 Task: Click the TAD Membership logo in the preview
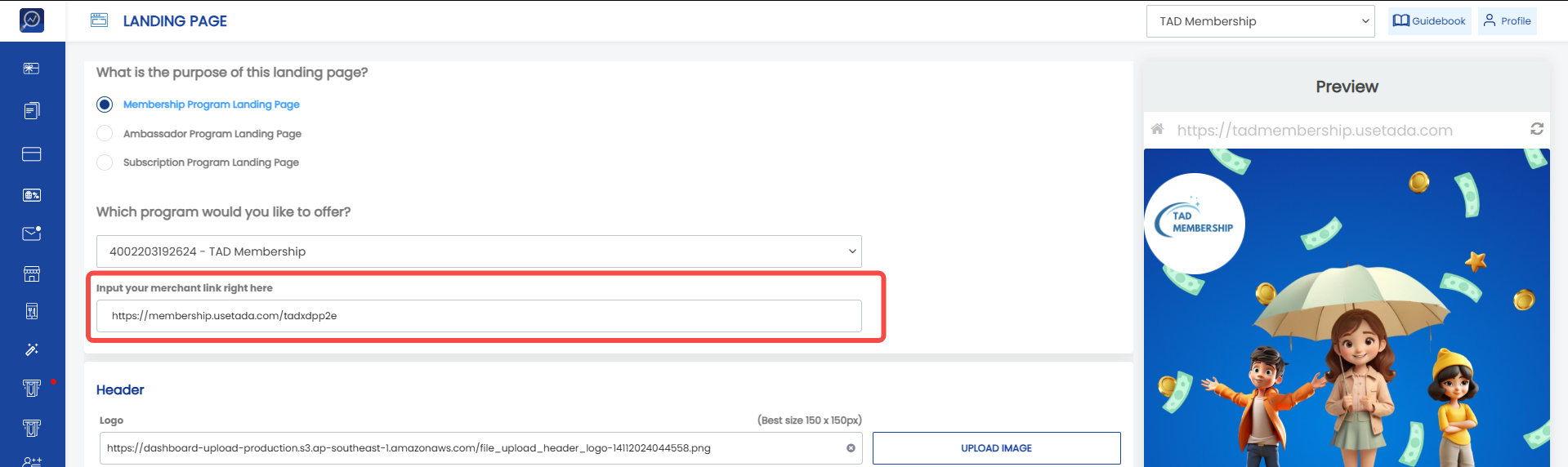pos(1195,224)
